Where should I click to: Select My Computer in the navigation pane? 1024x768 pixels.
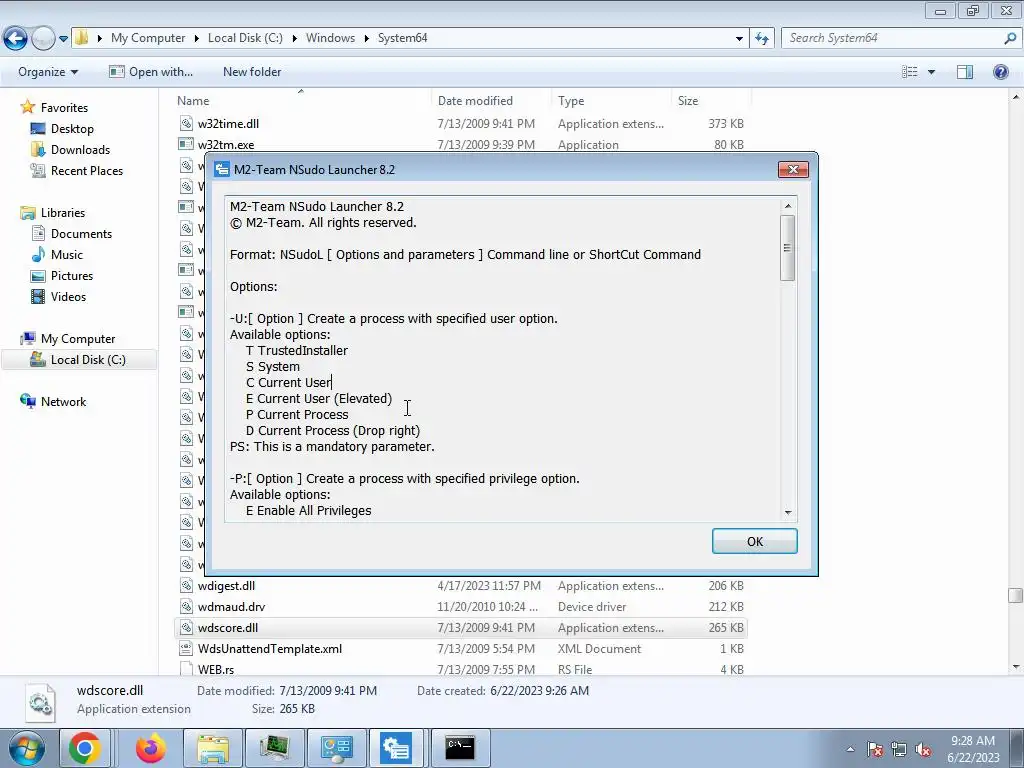click(x=78, y=339)
